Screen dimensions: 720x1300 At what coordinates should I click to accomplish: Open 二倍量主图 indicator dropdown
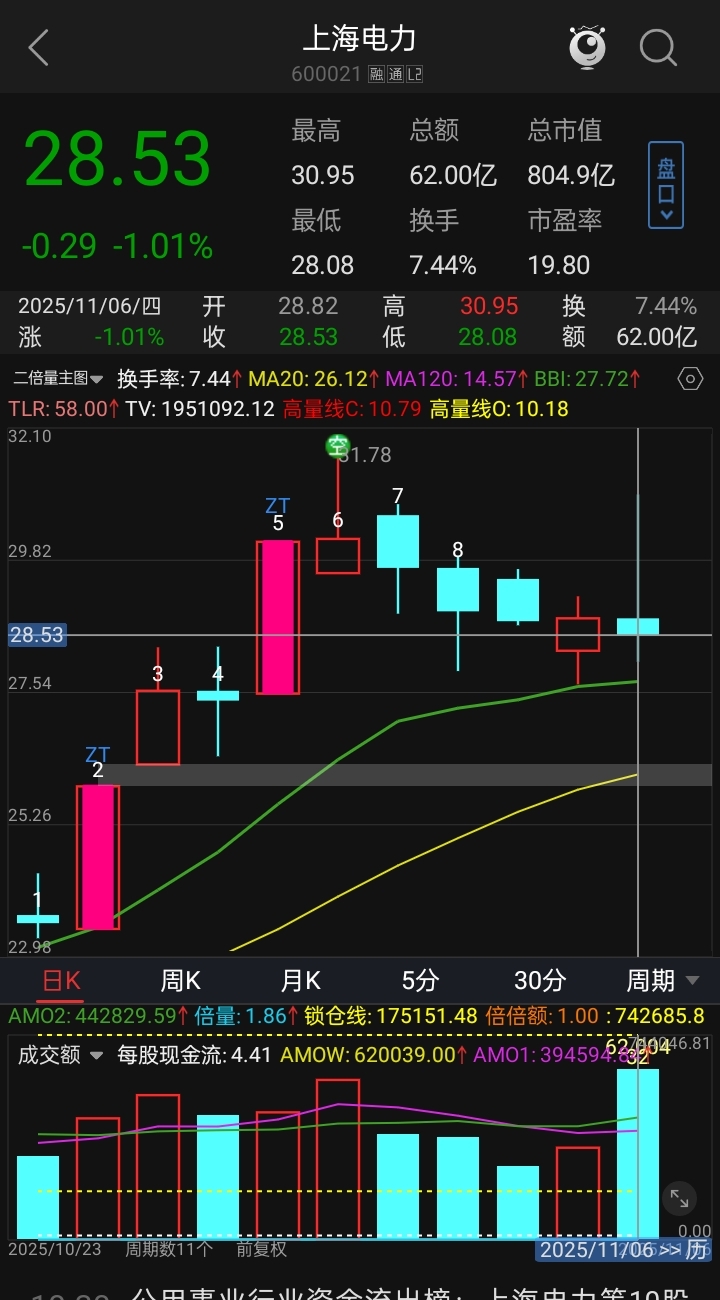(58, 379)
